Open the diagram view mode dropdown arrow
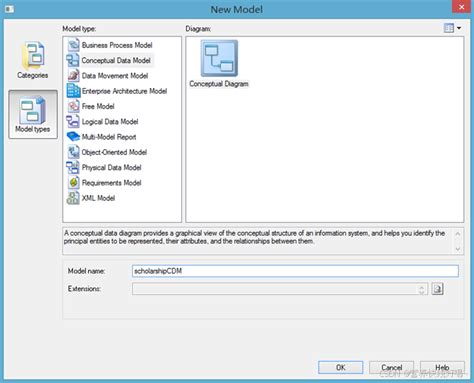The height and width of the screenshot is (383, 474). tap(459, 28)
